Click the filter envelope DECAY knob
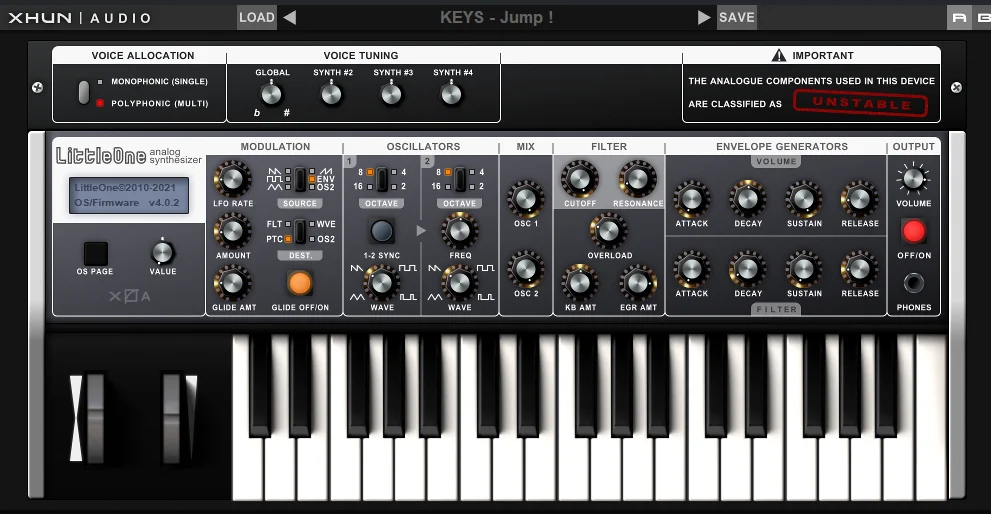This screenshot has height=514, width=991. (748, 269)
